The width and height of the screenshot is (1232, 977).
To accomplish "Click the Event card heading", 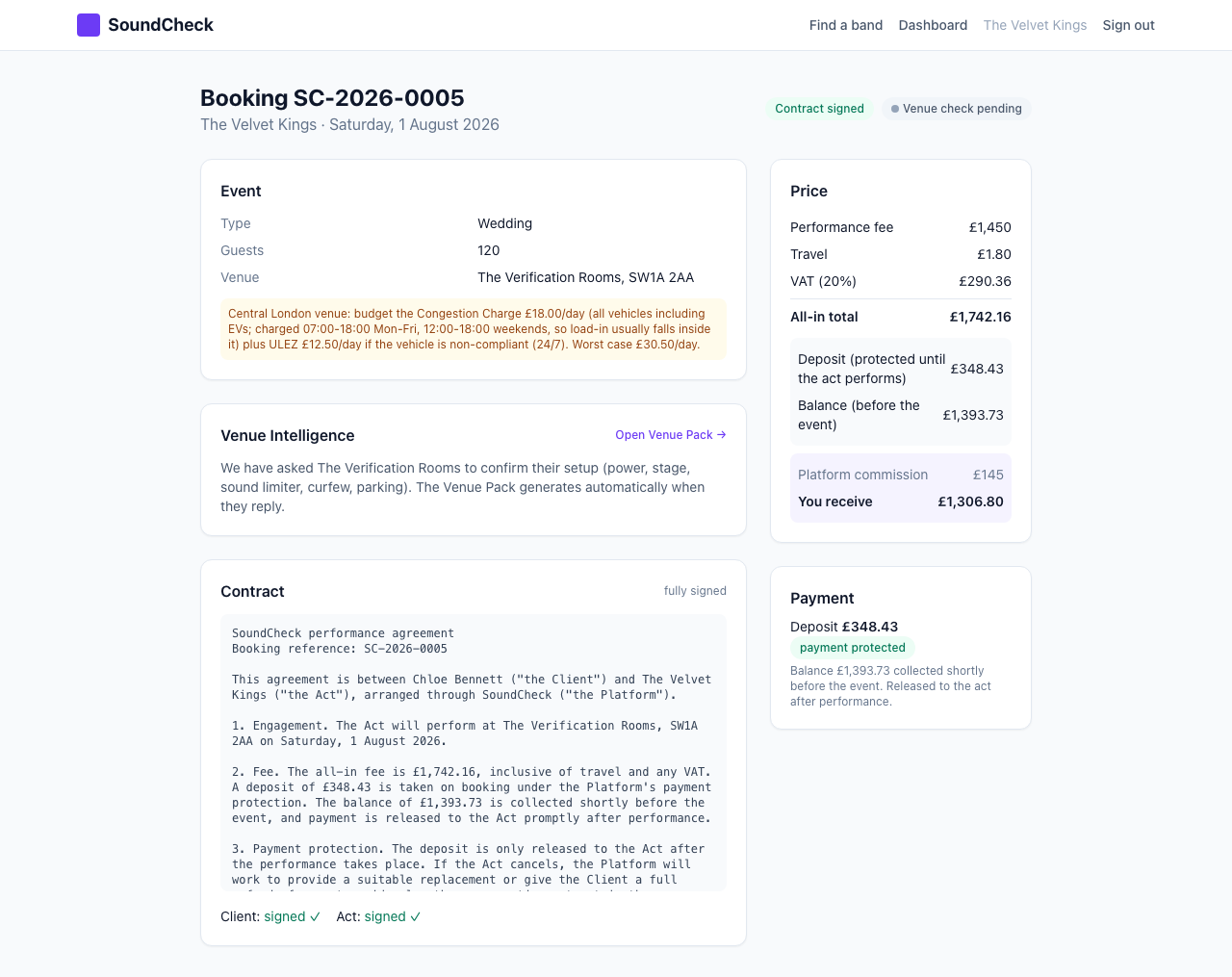I will pos(241,191).
